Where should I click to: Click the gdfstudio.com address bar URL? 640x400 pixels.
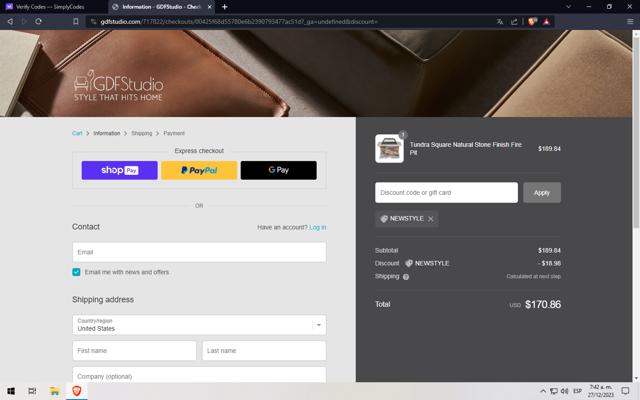pyautogui.click(x=239, y=22)
